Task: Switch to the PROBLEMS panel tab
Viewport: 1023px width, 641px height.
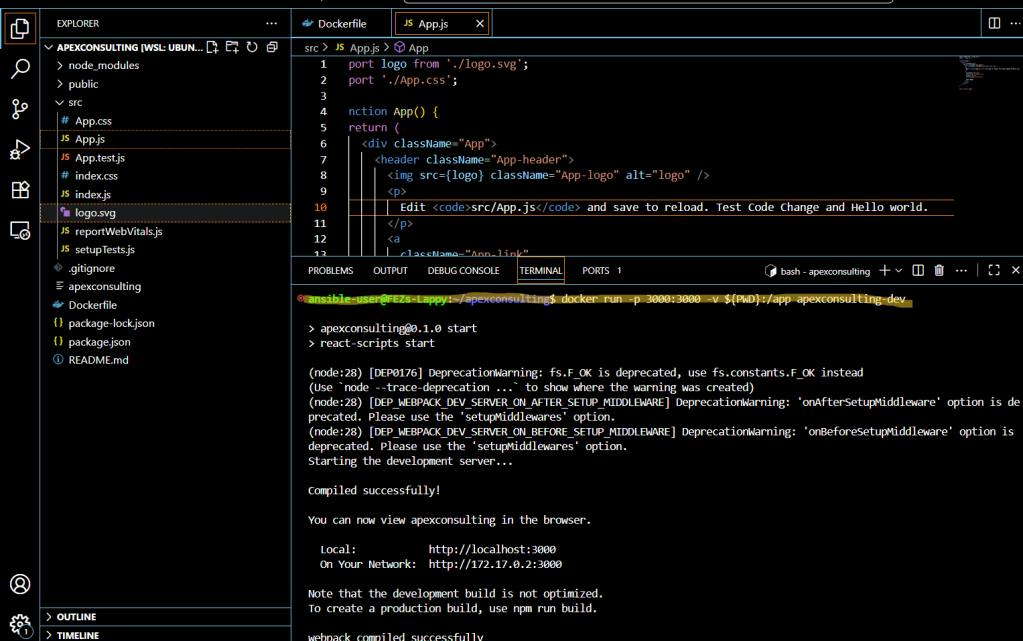Action: tap(330, 270)
